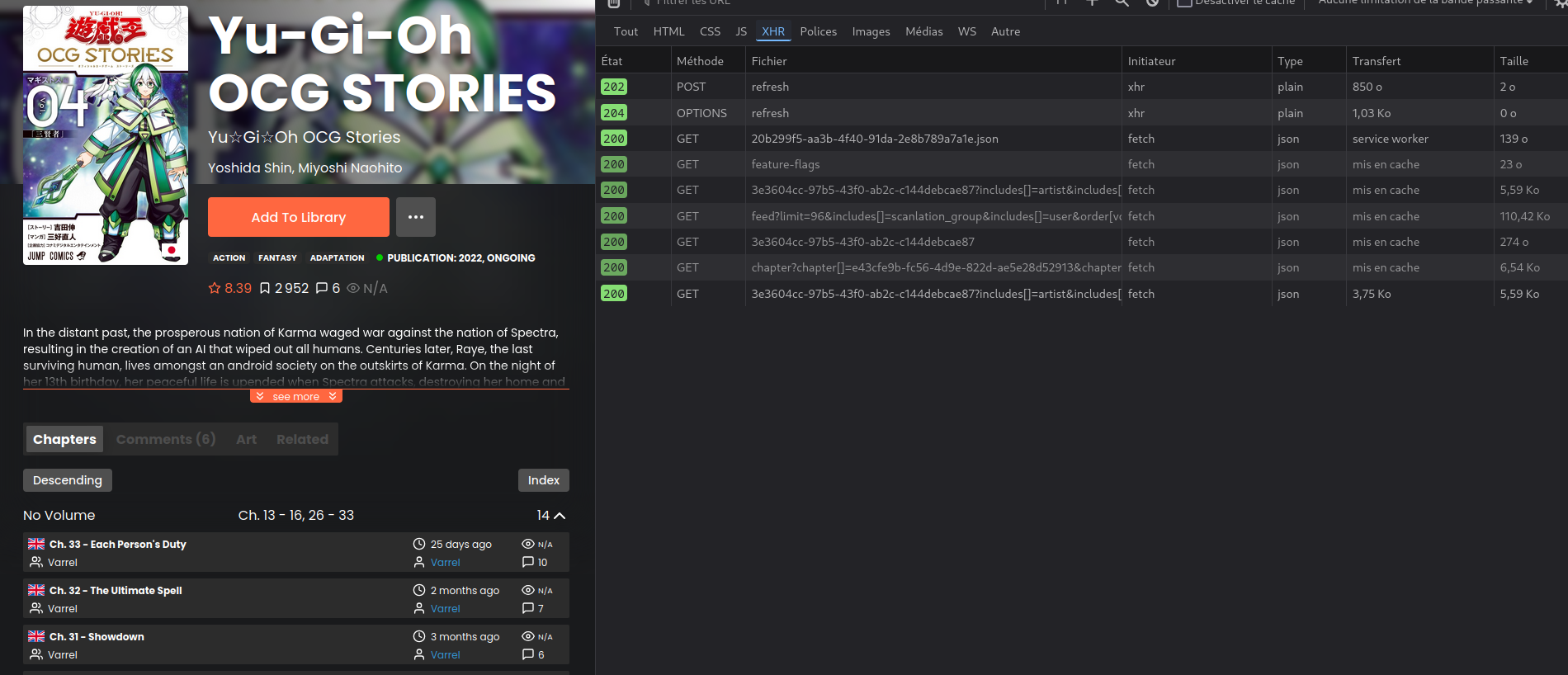Open the Art tab
Viewport: 1568px width, 675px height.
pos(246,439)
